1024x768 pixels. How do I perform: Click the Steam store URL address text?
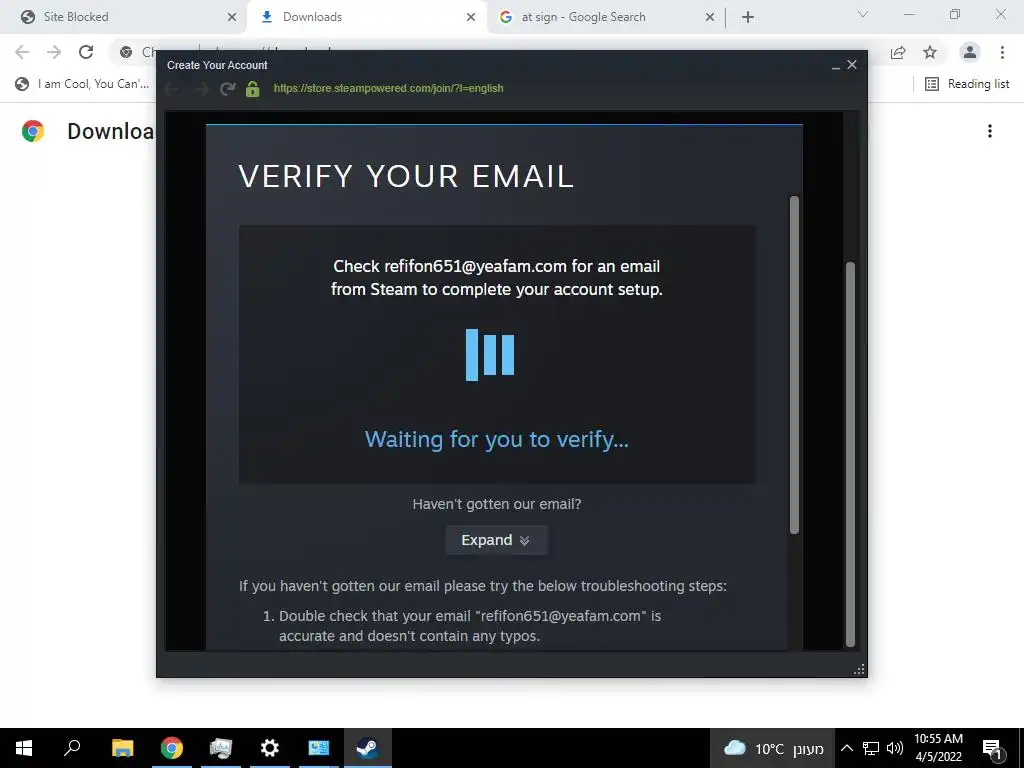[x=389, y=88]
